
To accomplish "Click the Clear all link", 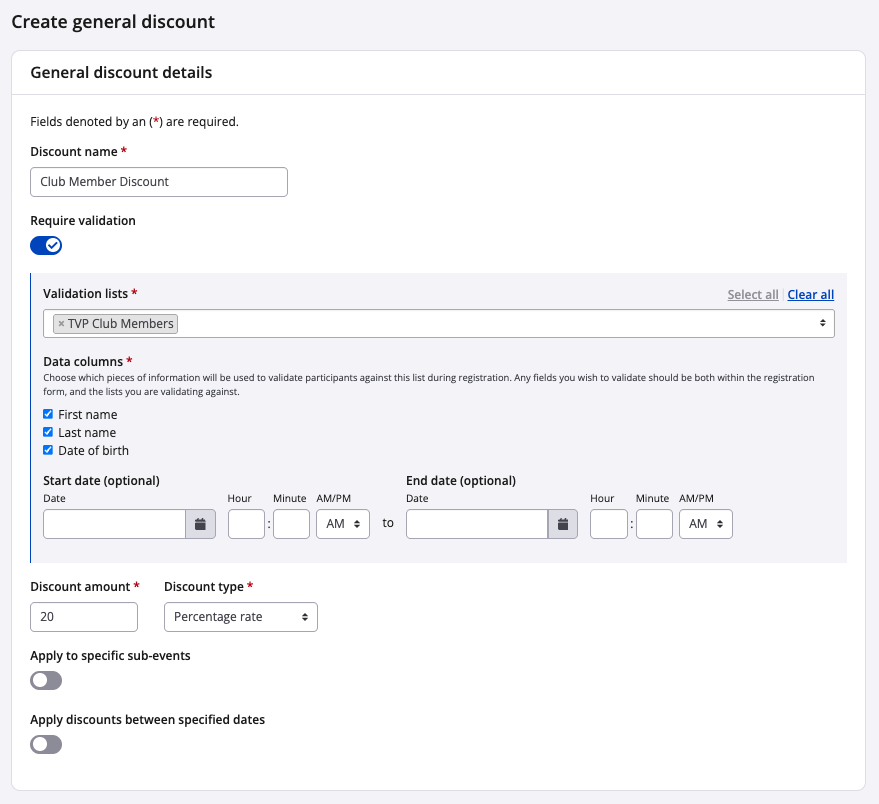I will (x=810, y=295).
